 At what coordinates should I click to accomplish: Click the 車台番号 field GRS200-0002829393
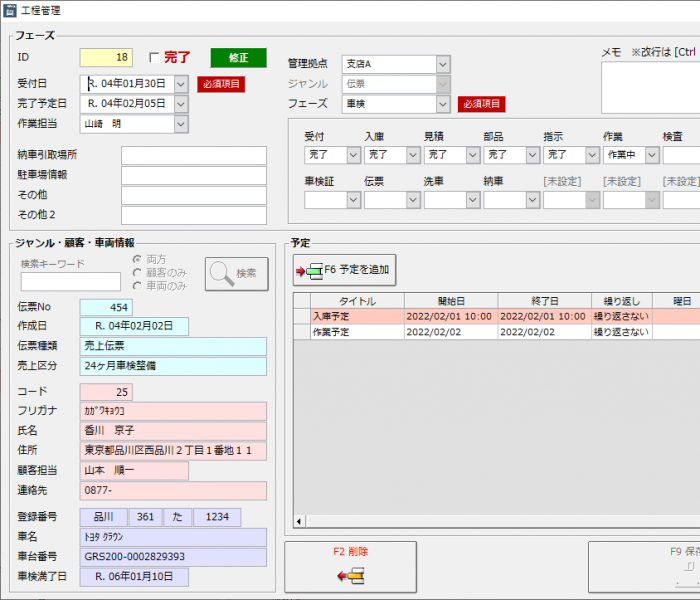173,557
